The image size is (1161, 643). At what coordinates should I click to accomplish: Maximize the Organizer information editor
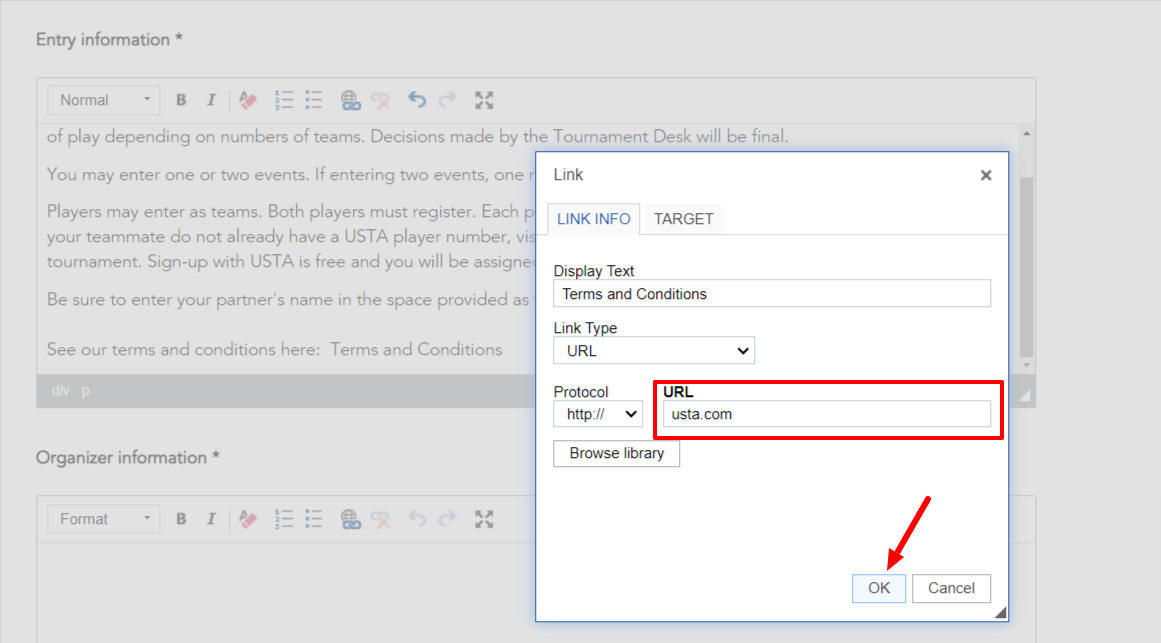click(484, 519)
